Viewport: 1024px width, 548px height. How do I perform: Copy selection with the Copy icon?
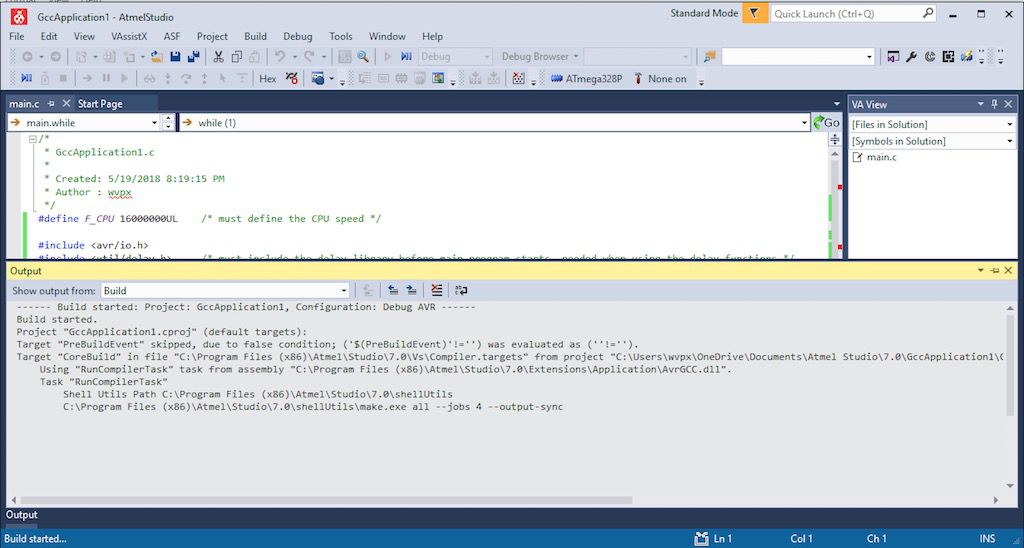pos(236,57)
